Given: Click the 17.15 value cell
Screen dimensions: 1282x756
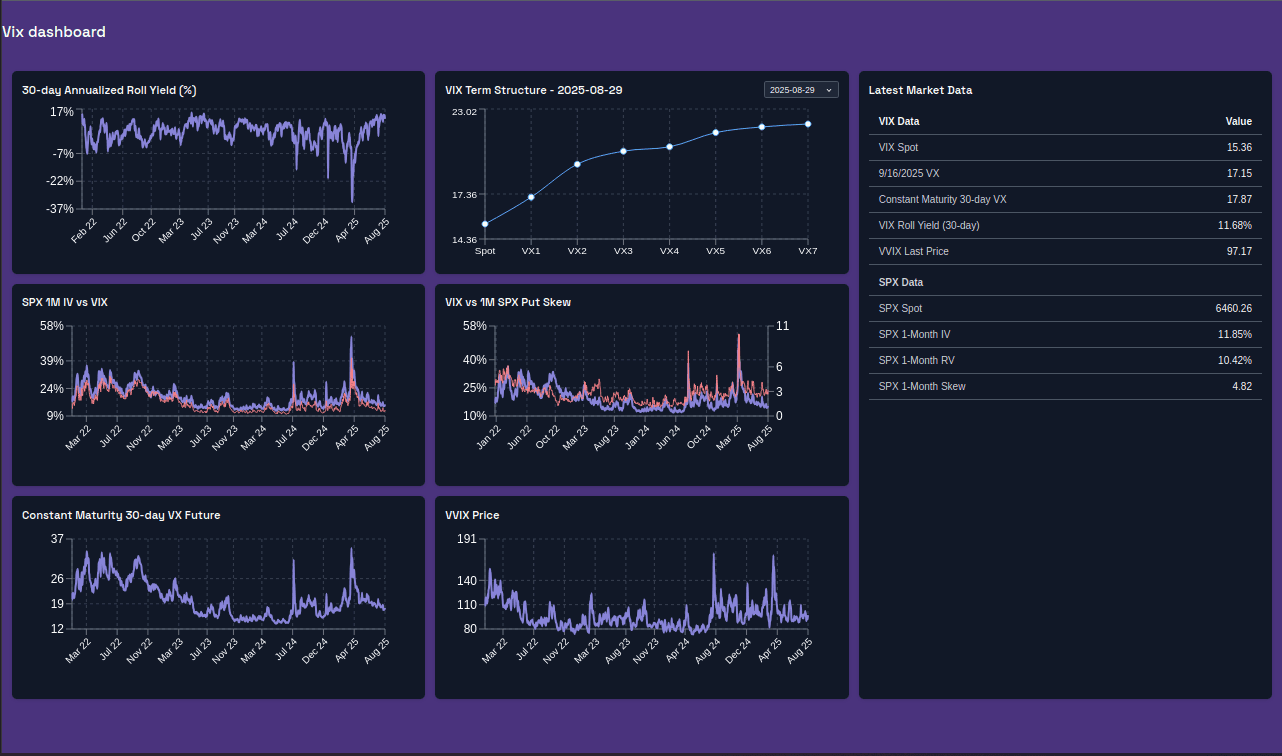Looking at the screenshot, I should coord(1239,173).
